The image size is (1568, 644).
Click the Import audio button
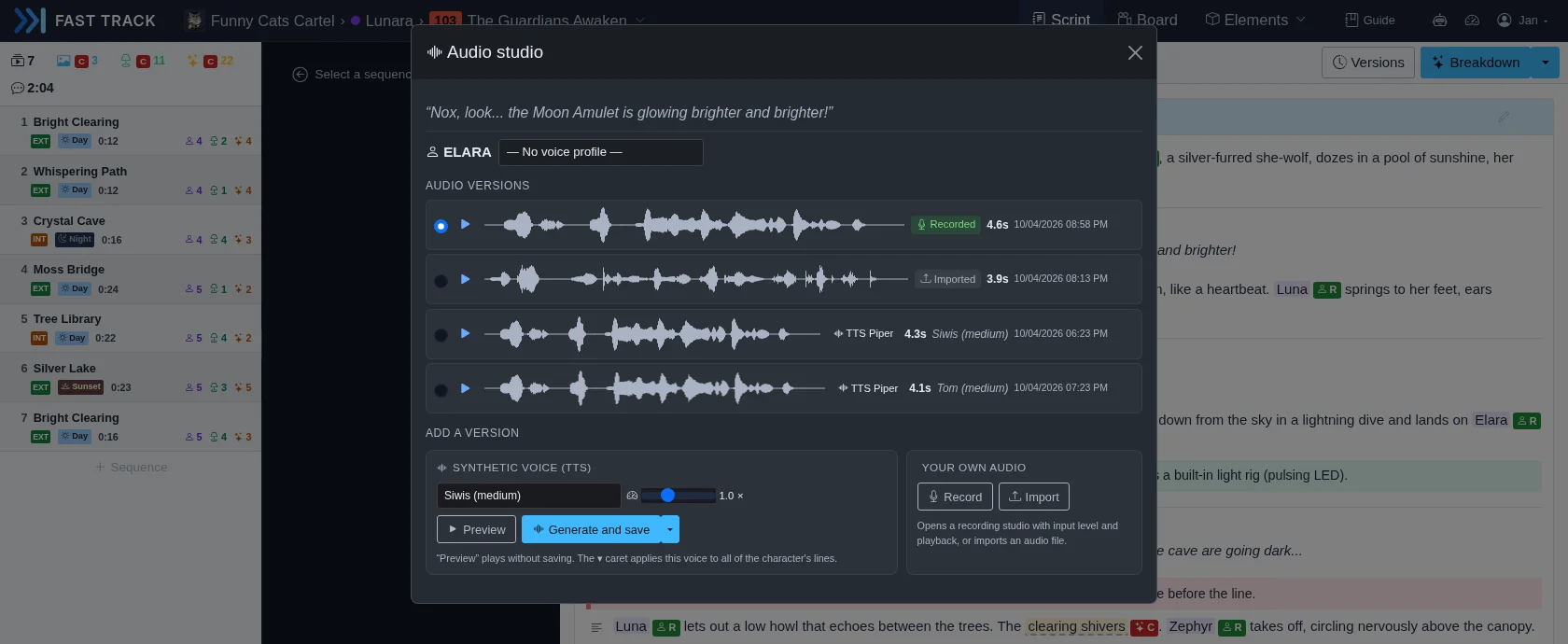[x=1033, y=497]
